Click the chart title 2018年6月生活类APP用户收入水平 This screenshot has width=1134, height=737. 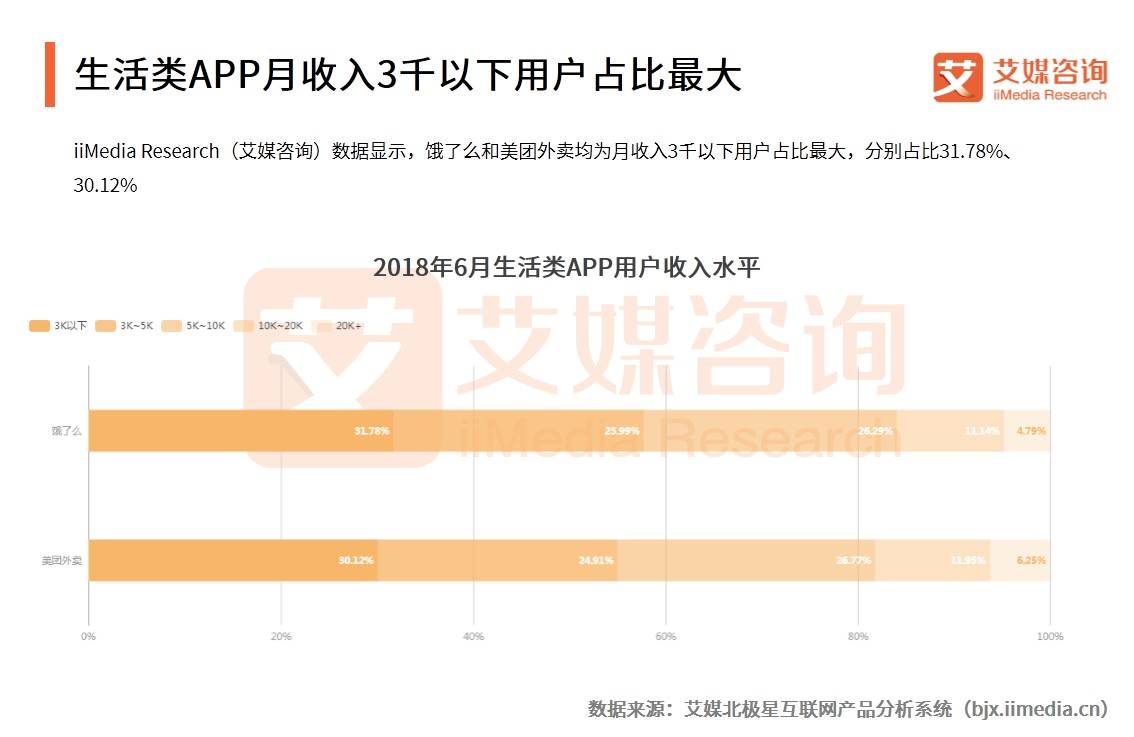pos(567,267)
